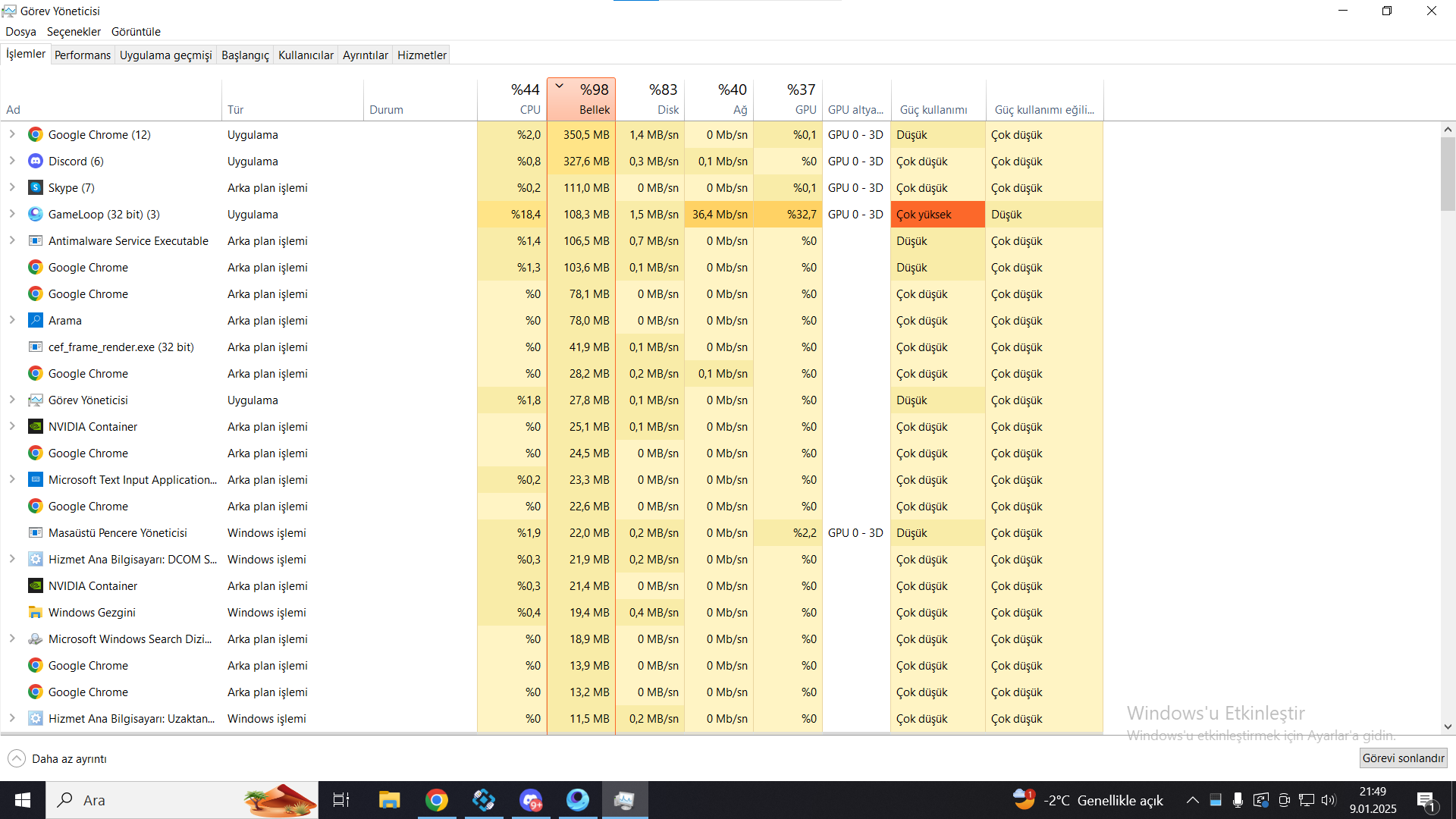1456x819 pixels.
Task: Click the Masaüstü Pencere Yöneticisi icon
Action: pos(36,532)
